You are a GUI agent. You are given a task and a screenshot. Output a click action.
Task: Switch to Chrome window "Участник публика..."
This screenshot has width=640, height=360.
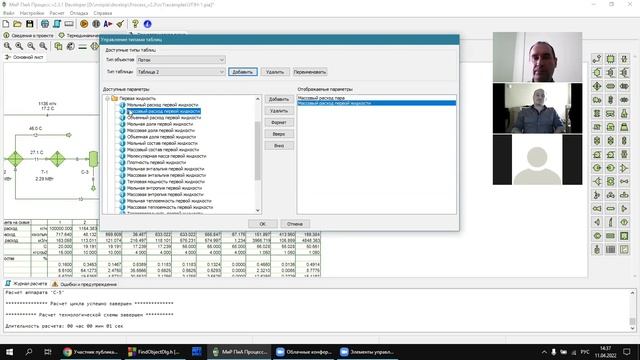[91, 352]
